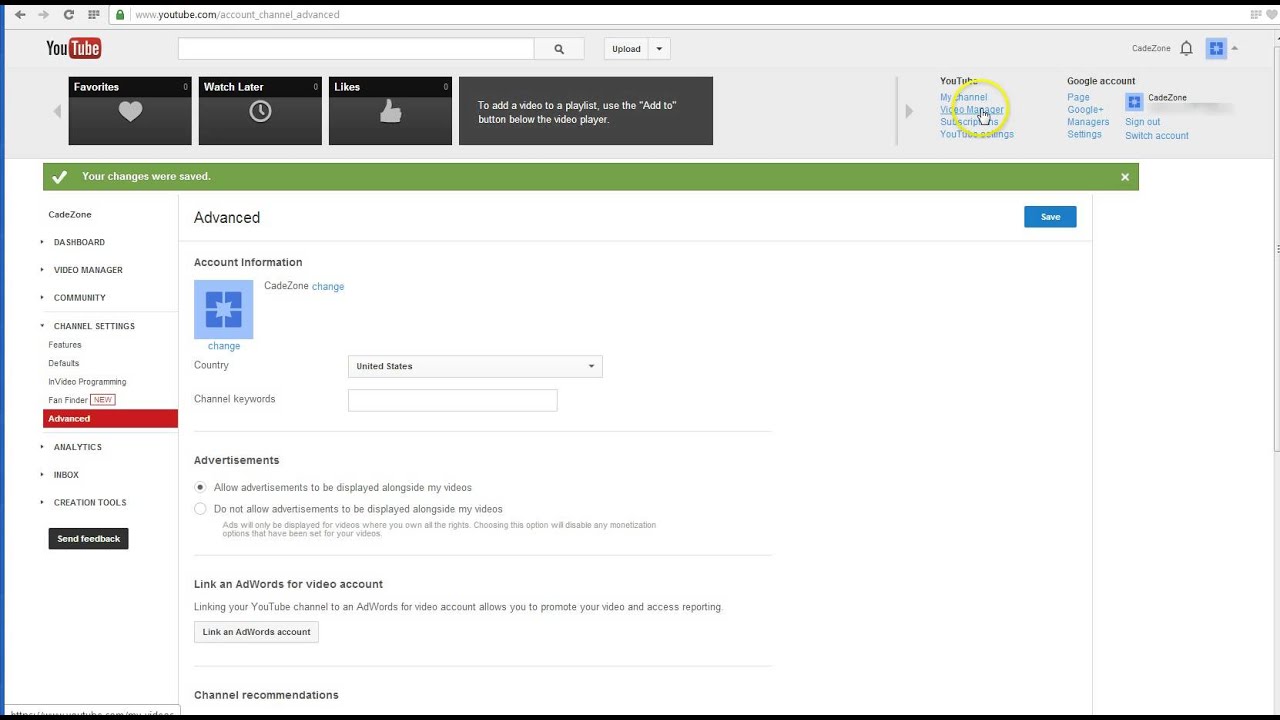Select Allow advertisements radio option

[x=200, y=487]
